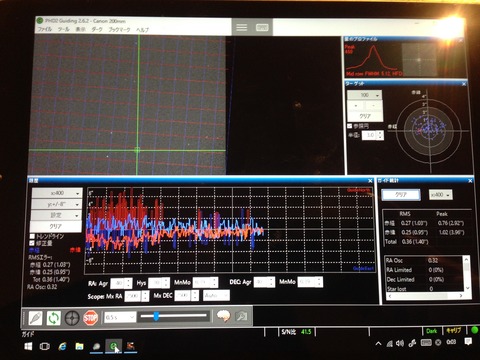Click Mx RA input field
The height and width of the screenshot is (360, 480).
point(133,296)
